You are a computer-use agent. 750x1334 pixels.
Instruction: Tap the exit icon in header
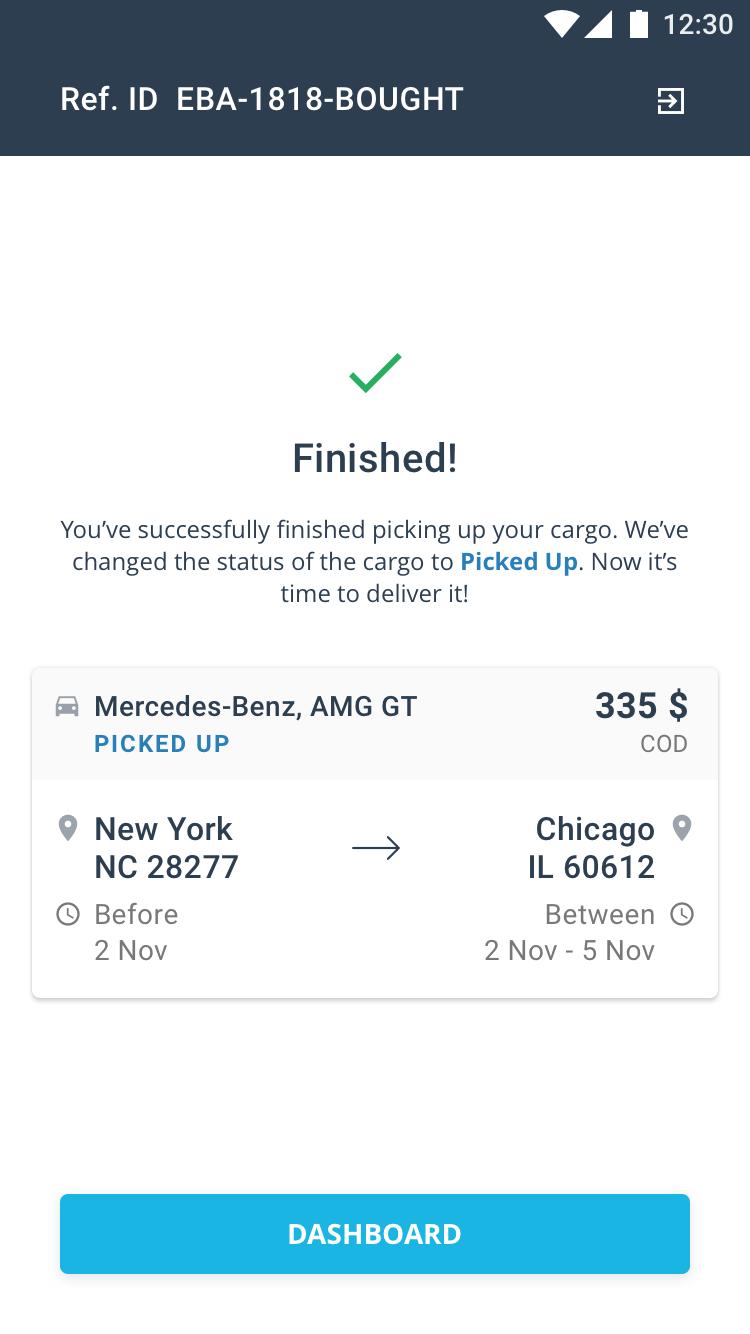[x=670, y=100]
